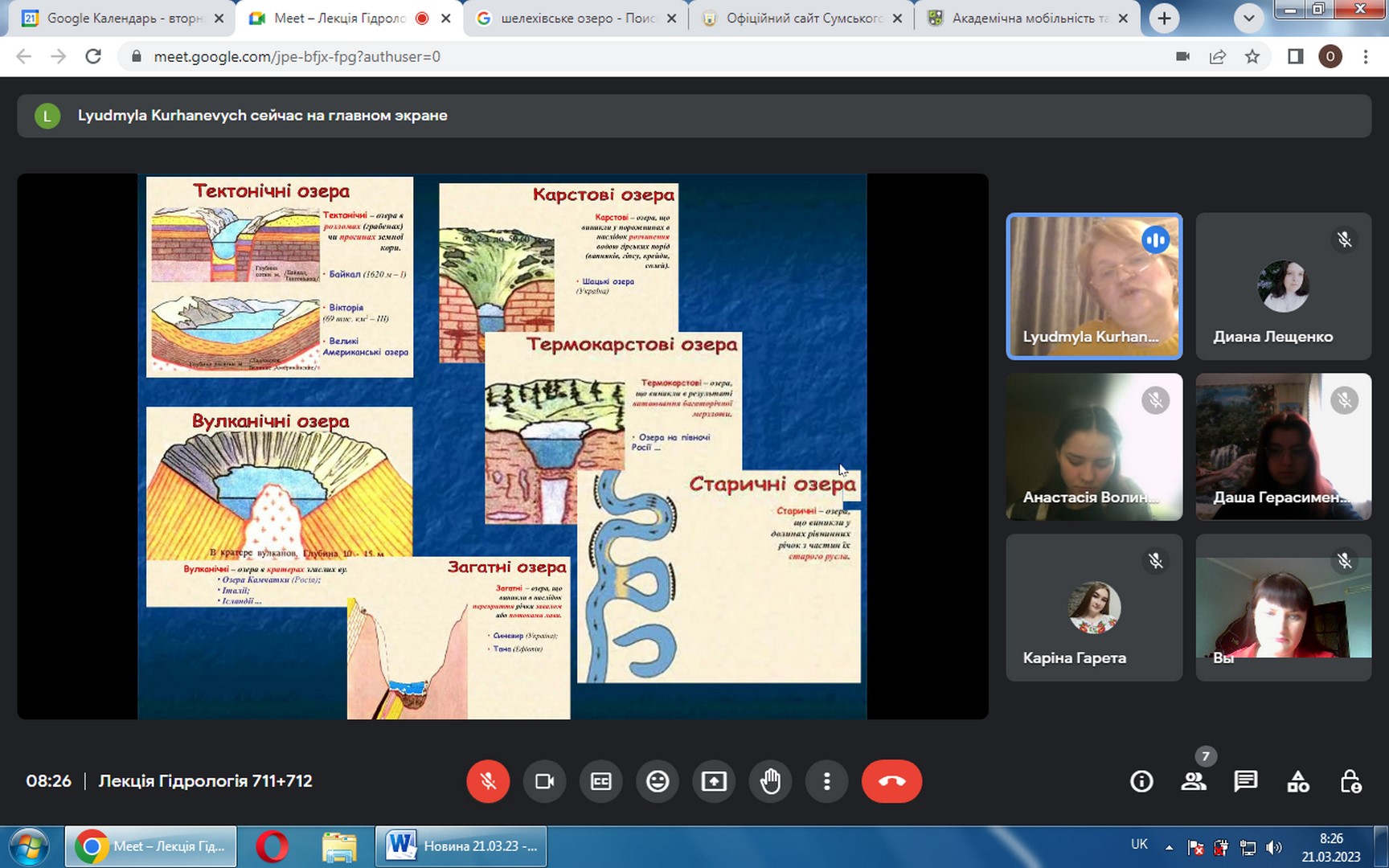Turn on closed captions
This screenshot has height=868, width=1389.
pyautogui.click(x=600, y=781)
